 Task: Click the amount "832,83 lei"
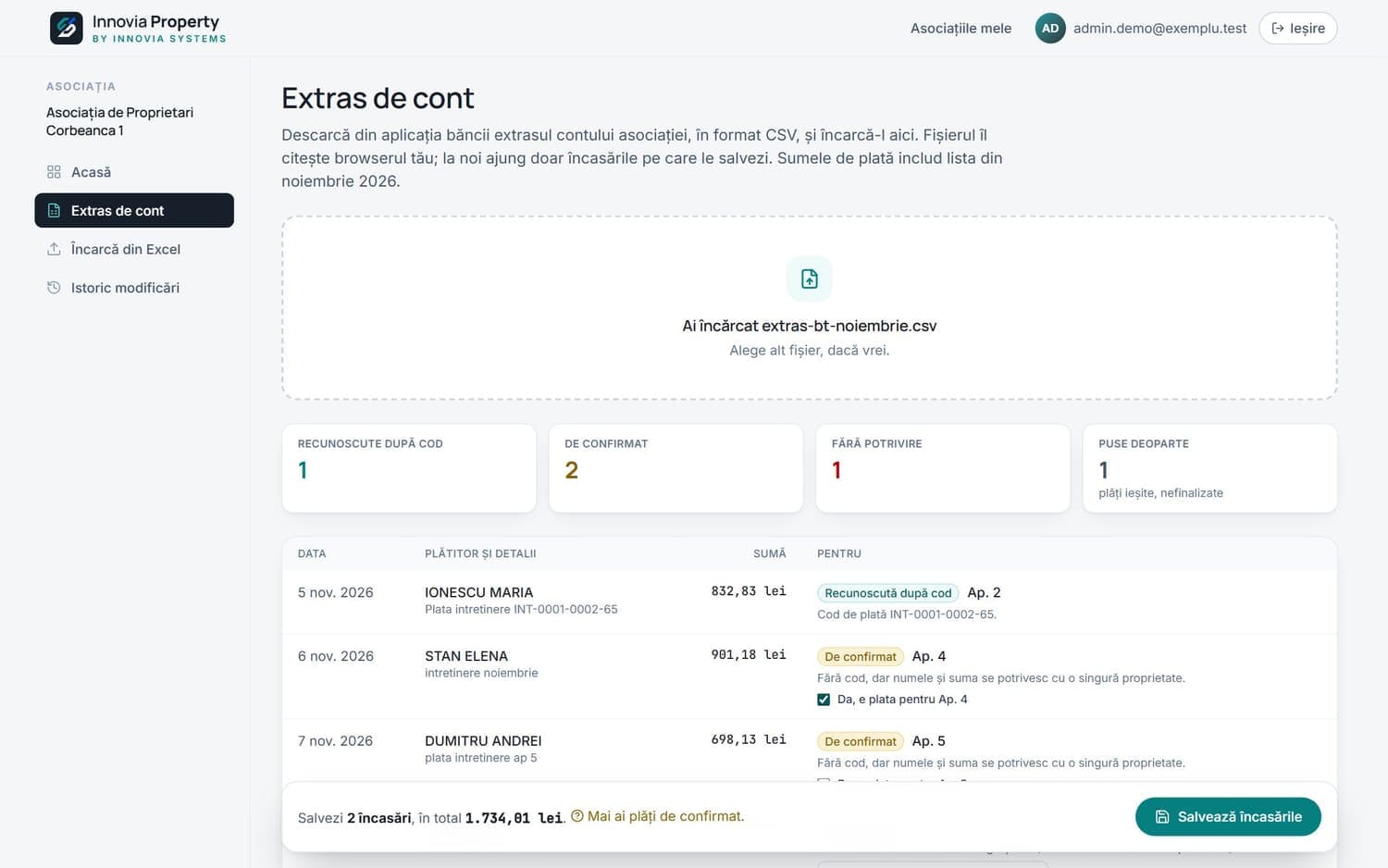[x=749, y=591]
